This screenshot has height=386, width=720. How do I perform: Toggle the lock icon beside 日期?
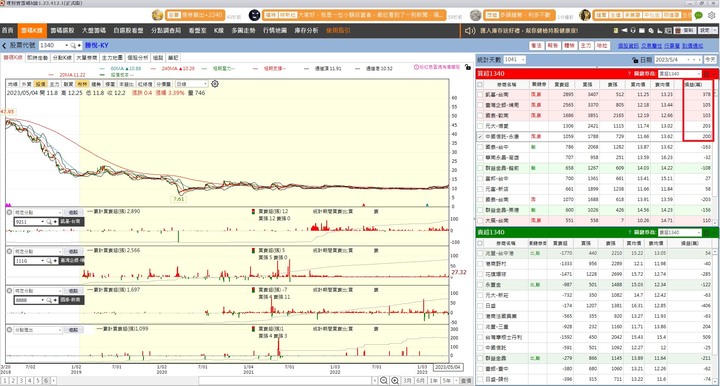(x=635, y=60)
